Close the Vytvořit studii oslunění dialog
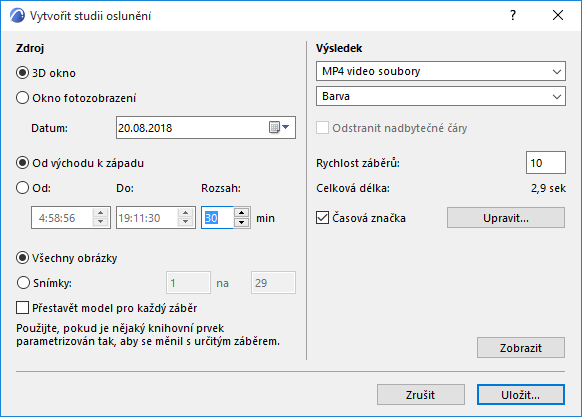The image size is (582, 417). click(558, 15)
